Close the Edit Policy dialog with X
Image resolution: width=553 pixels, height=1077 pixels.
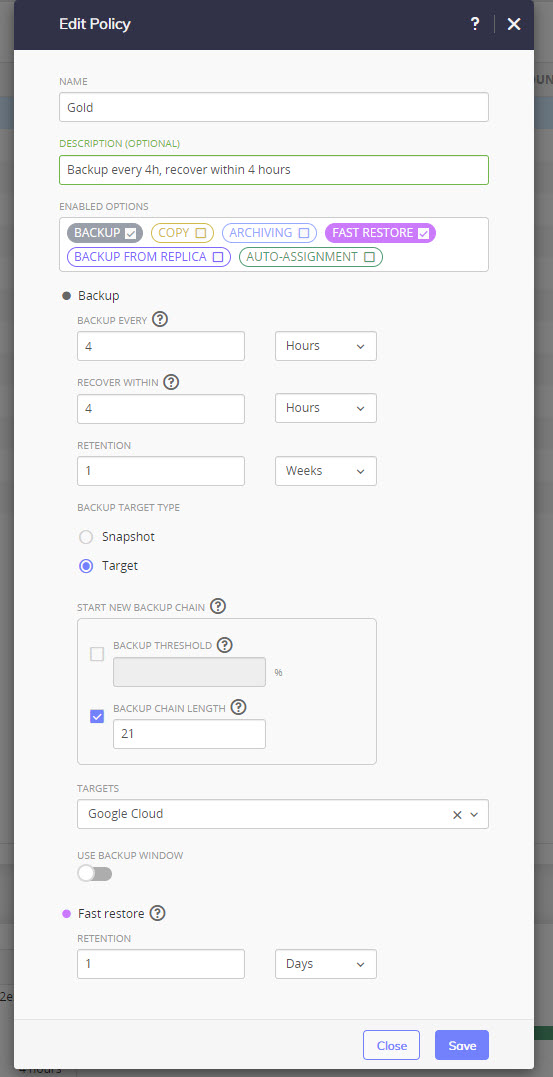(x=514, y=24)
